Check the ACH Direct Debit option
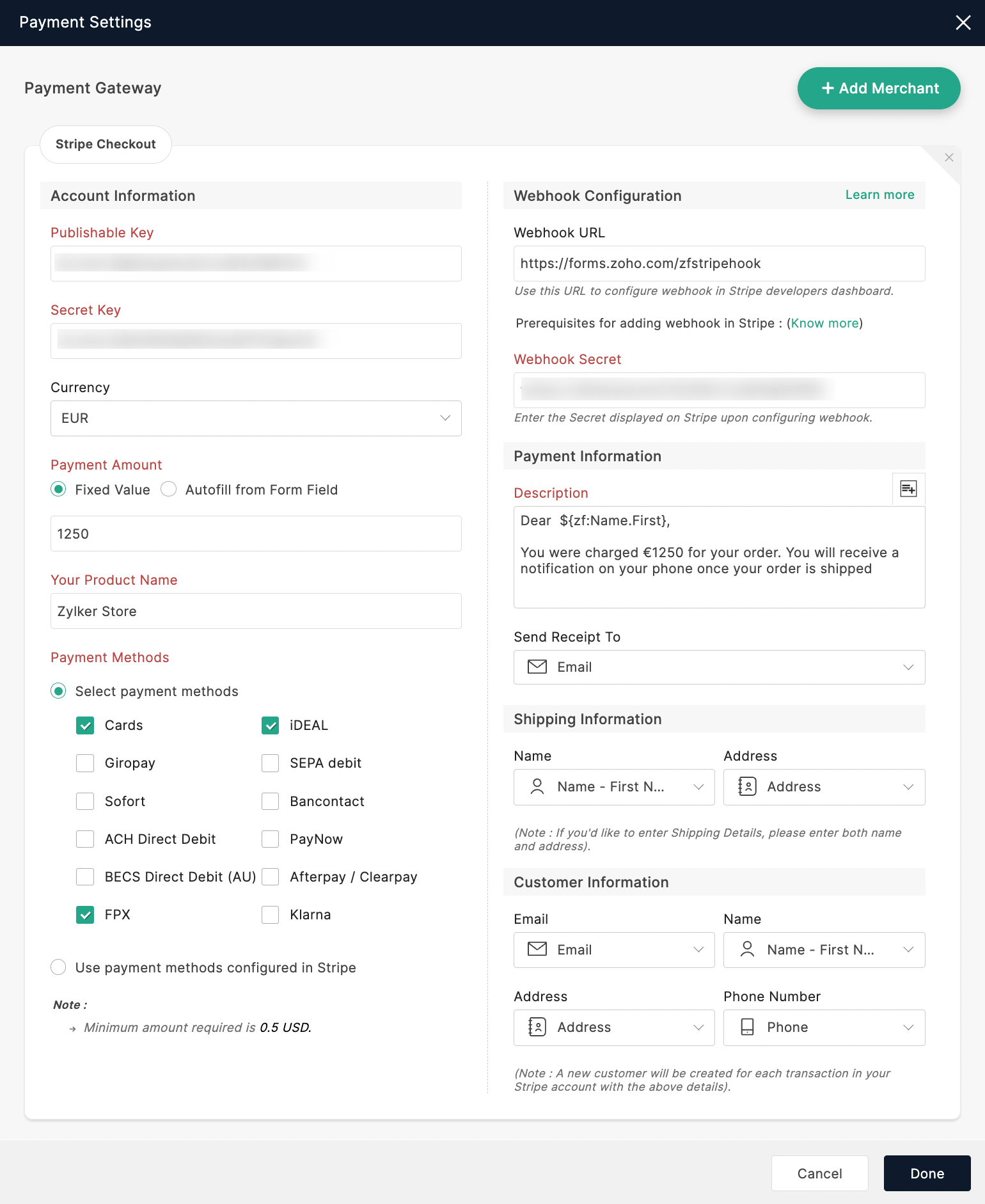985x1204 pixels. pos(85,839)
